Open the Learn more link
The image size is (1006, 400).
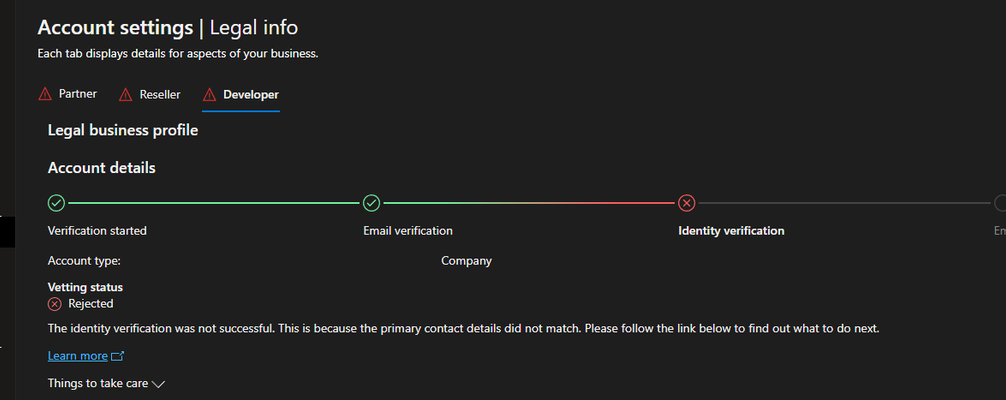click(78, 356)
